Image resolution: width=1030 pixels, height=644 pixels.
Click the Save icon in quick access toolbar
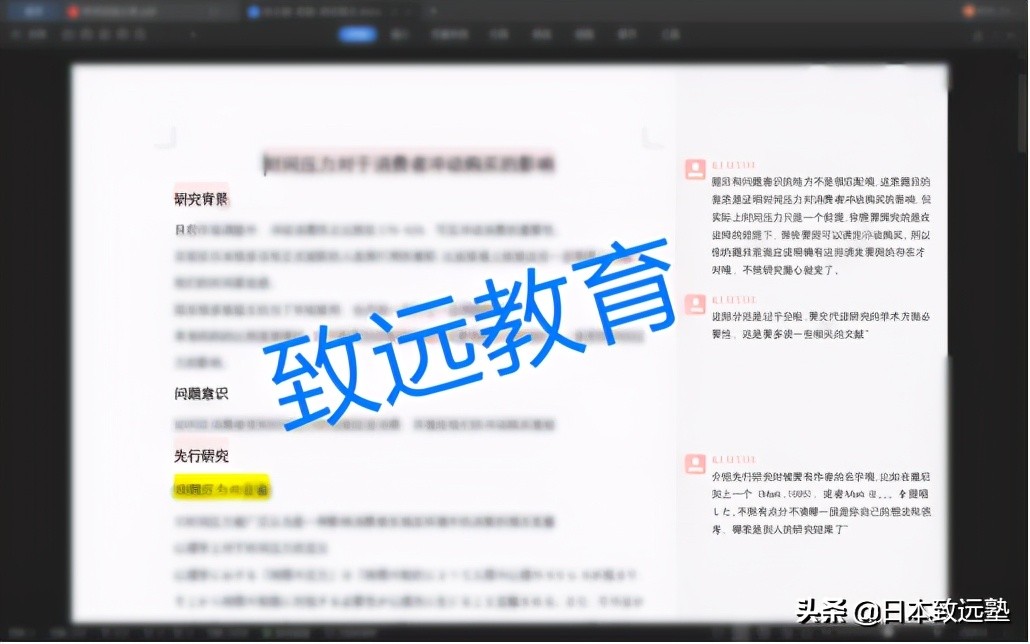64,33
